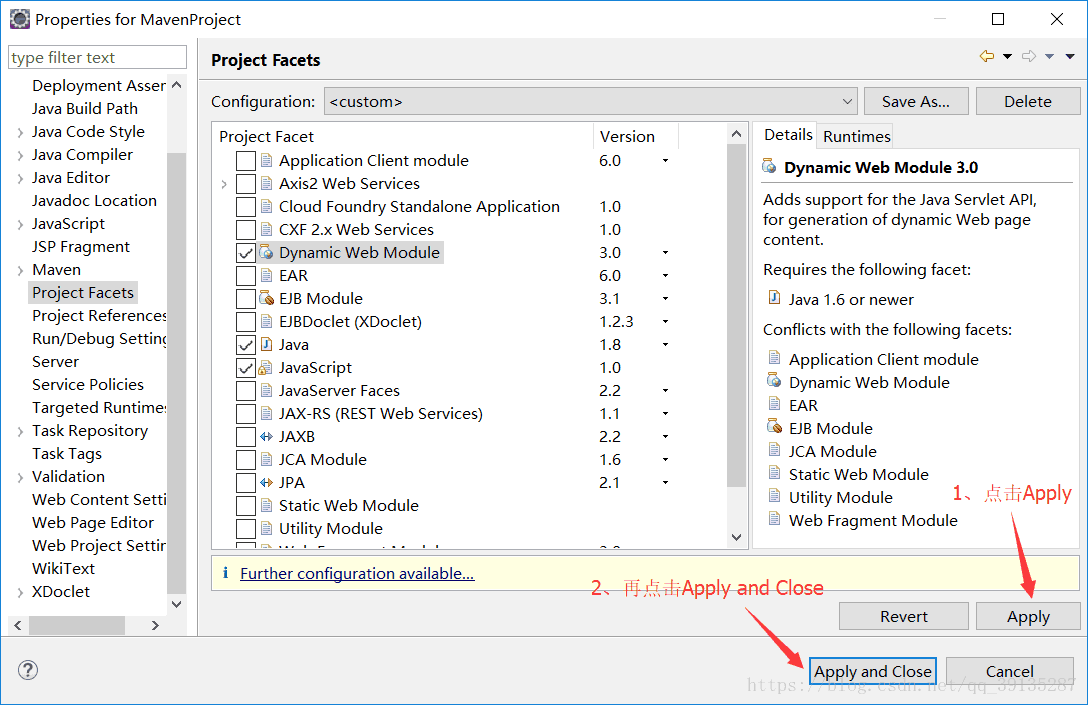The height and width of the screenshot is (705, 1088).
Task: Check the JavaServer Faces checkbox
Action: coord(246,391)
